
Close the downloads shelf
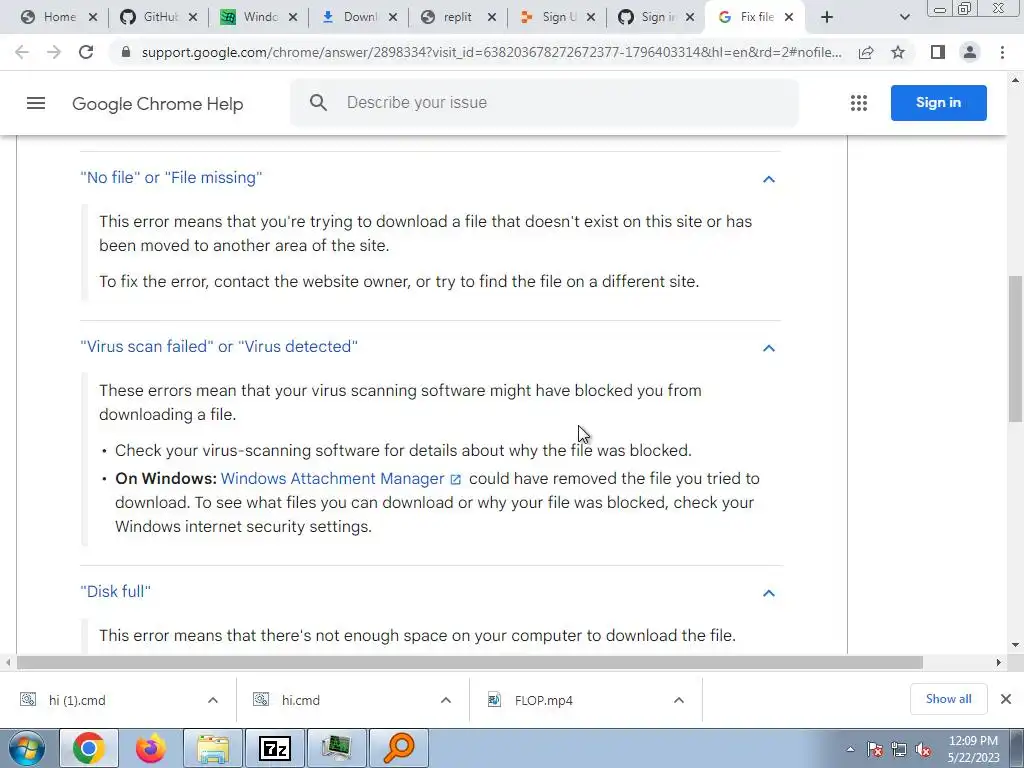[1006, 699]
